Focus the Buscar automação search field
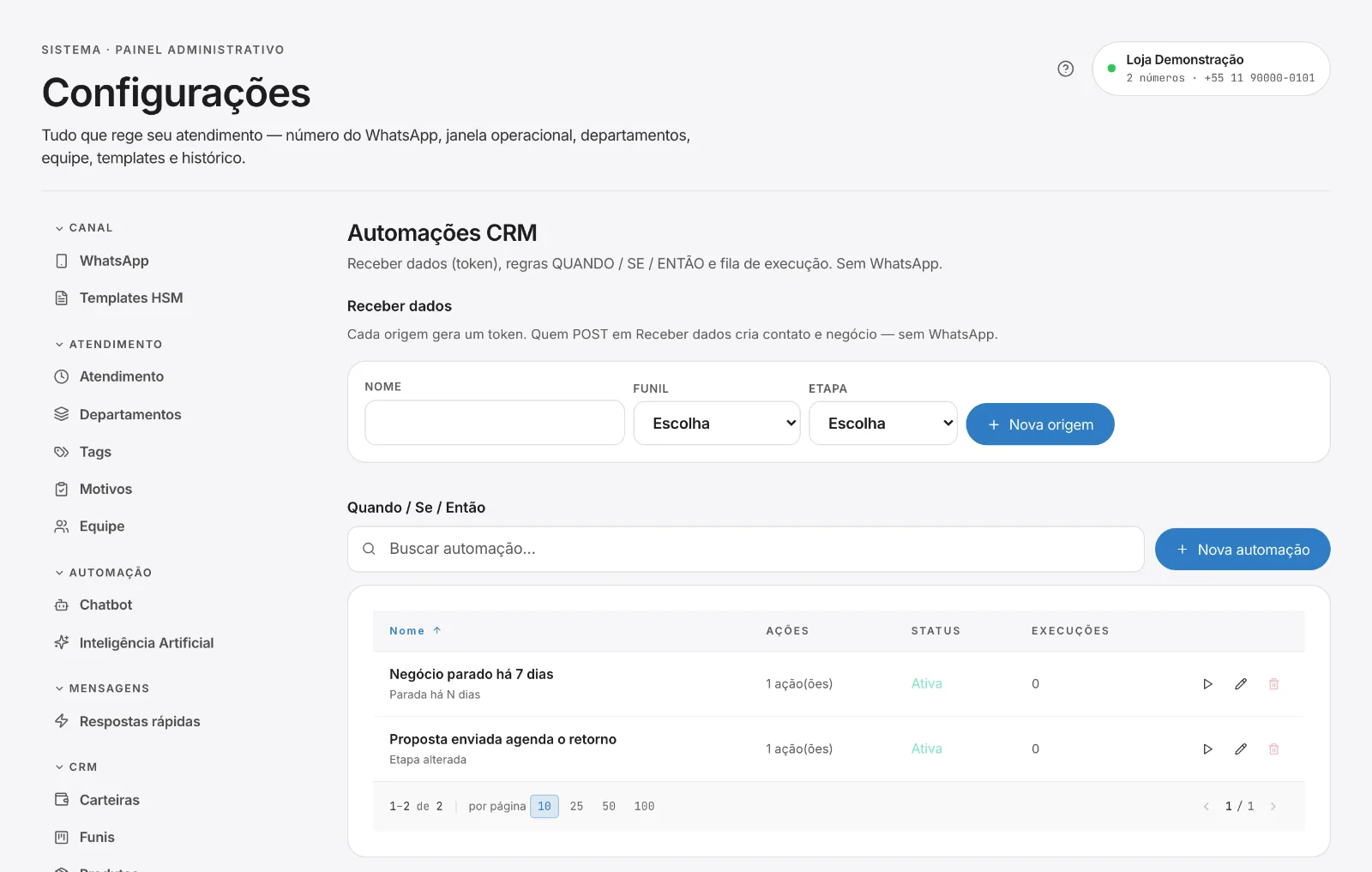The height and width of the screenshot is (872, 1372). (x=746, y=549)
